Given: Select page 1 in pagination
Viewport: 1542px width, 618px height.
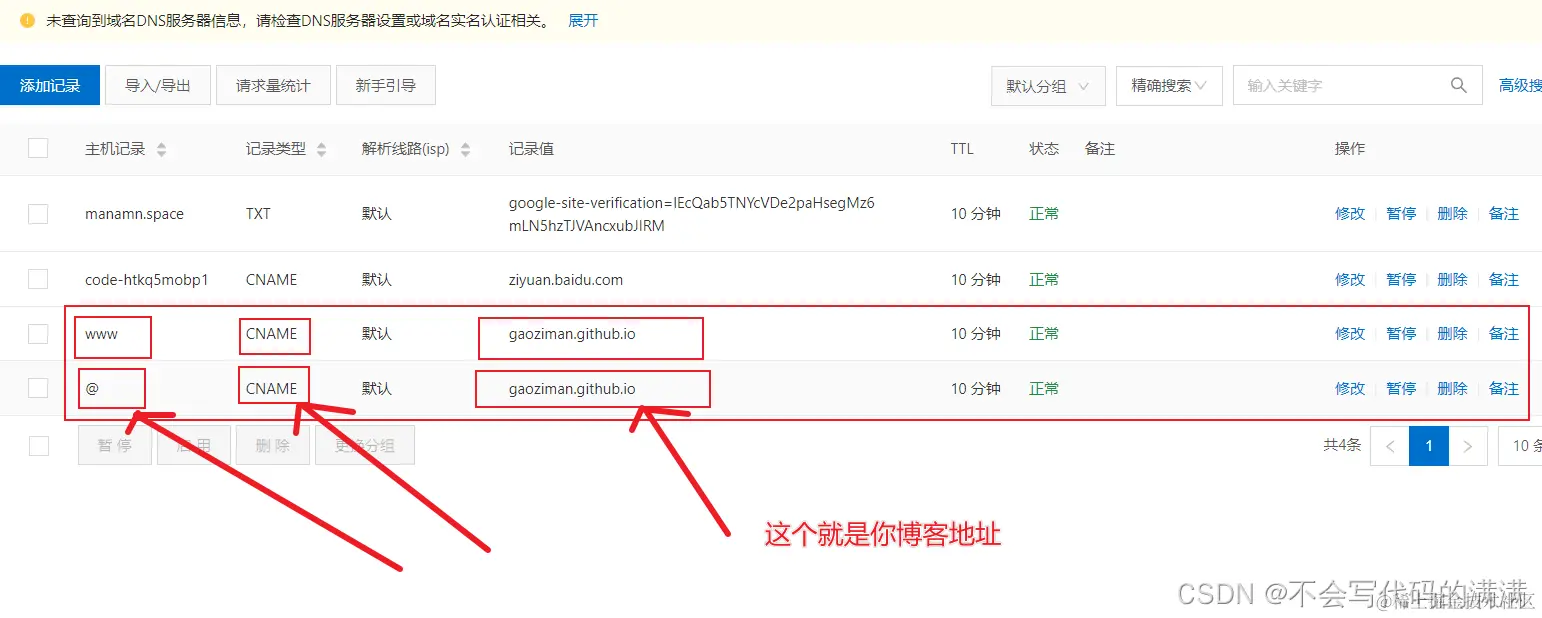Looking at the screenshot, I should click(1429, 446).
